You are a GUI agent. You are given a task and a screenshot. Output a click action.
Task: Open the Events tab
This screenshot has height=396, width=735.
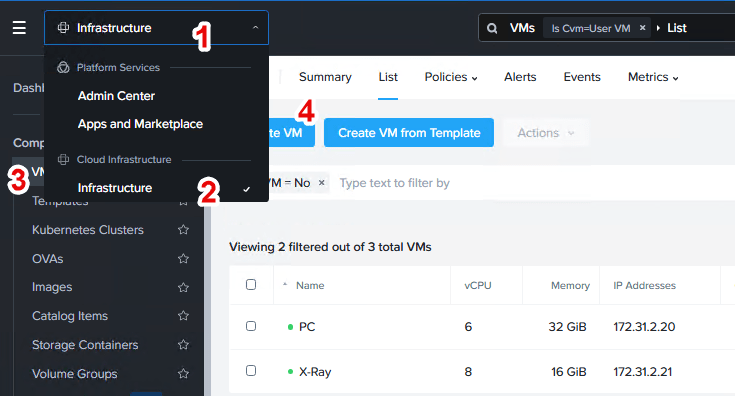[582, 77]
